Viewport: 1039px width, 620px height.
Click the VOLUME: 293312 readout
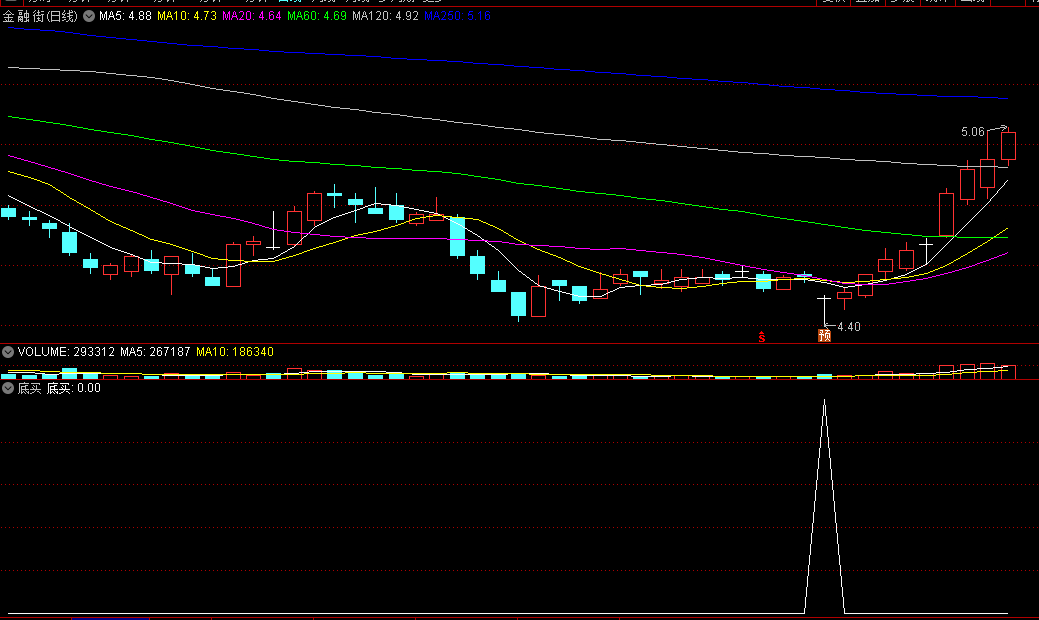[66, 352]
